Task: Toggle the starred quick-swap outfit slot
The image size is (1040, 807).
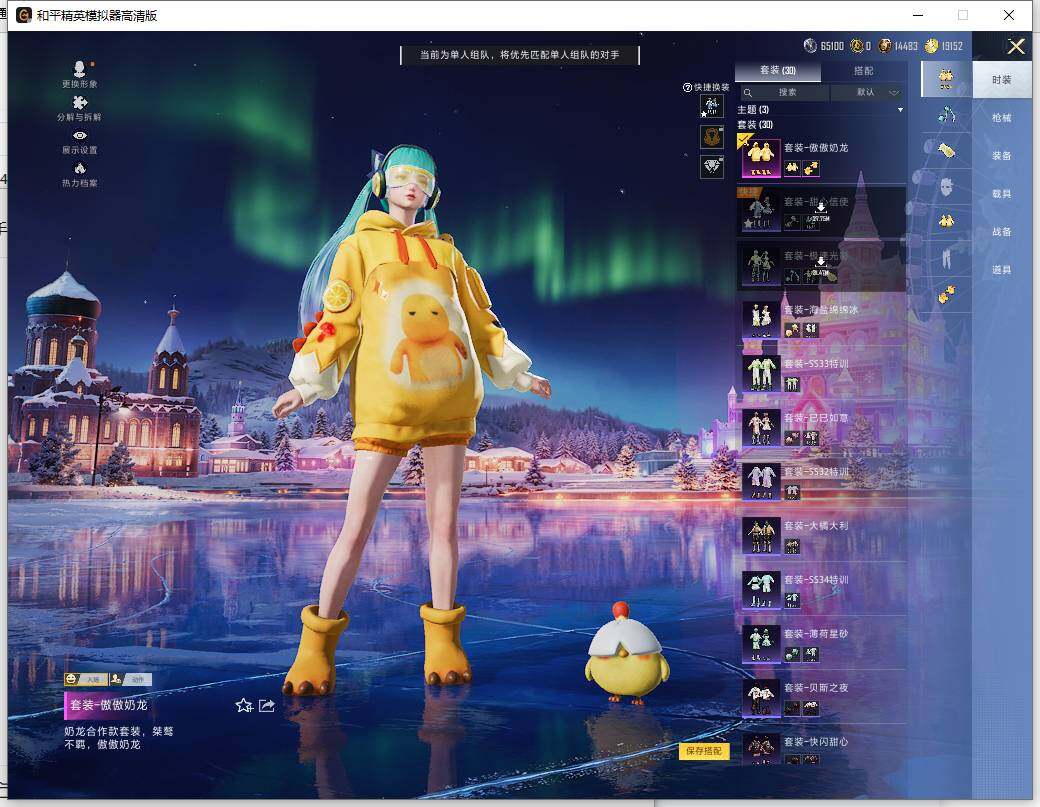Action: click(x=710, y=106)
